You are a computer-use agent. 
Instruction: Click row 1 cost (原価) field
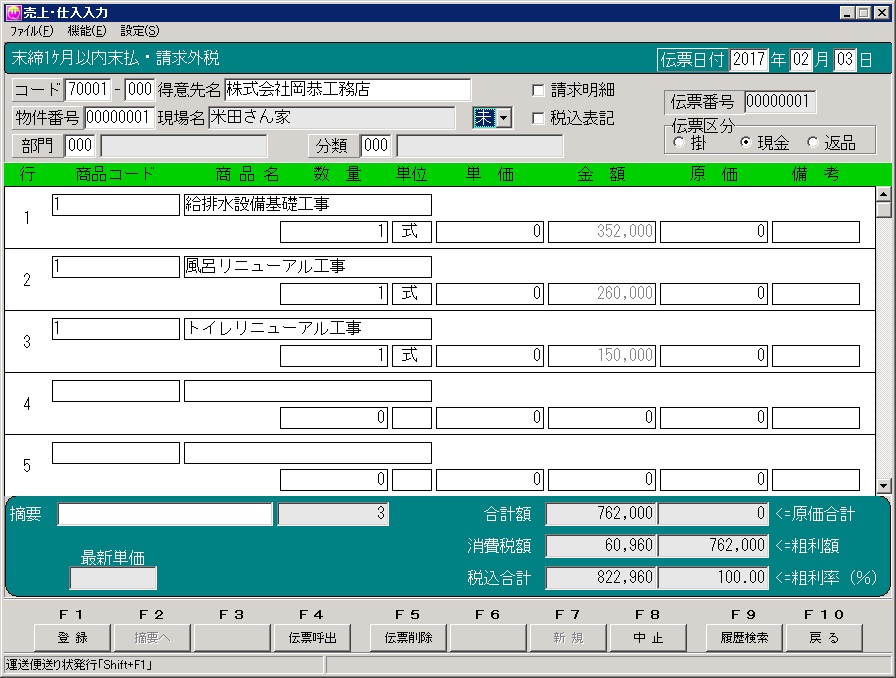(x=714, y=232)
